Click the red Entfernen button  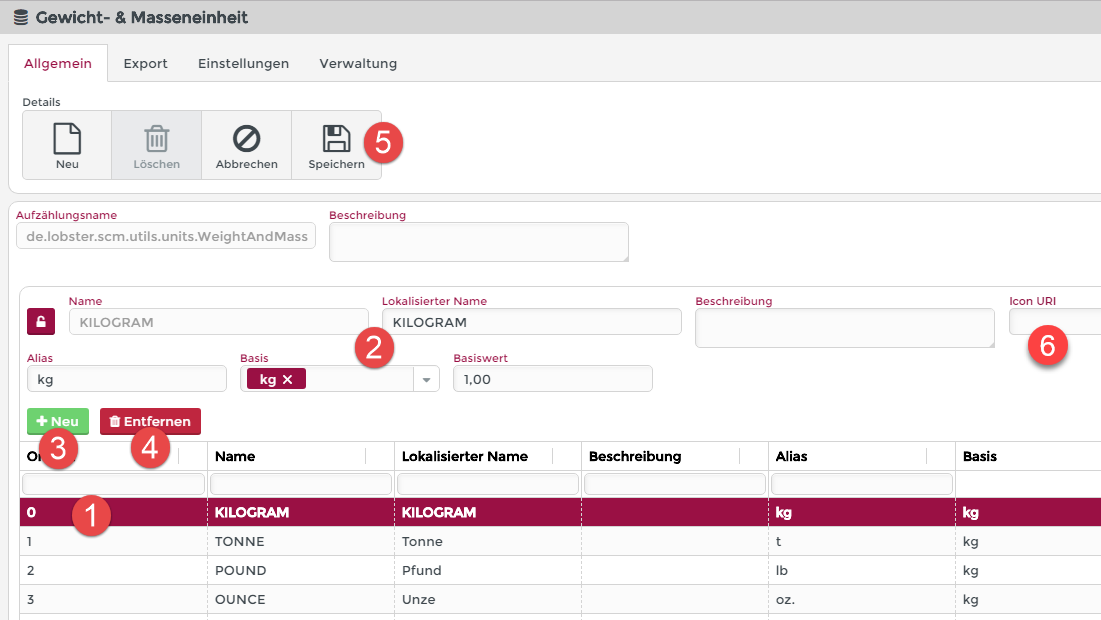[150, 421]
